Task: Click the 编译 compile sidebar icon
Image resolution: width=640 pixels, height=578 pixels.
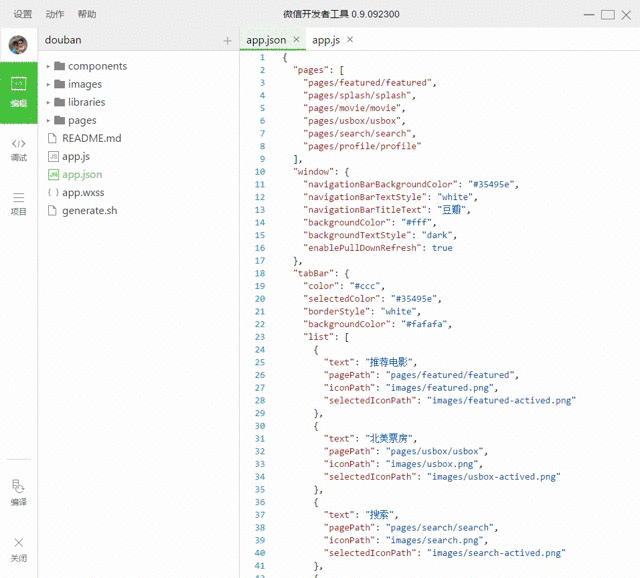Action: point(18,493)
